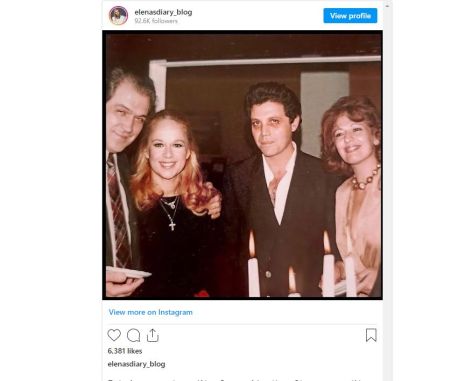
Task: Open the vintage group photo post
Action: tap(242, 165)
